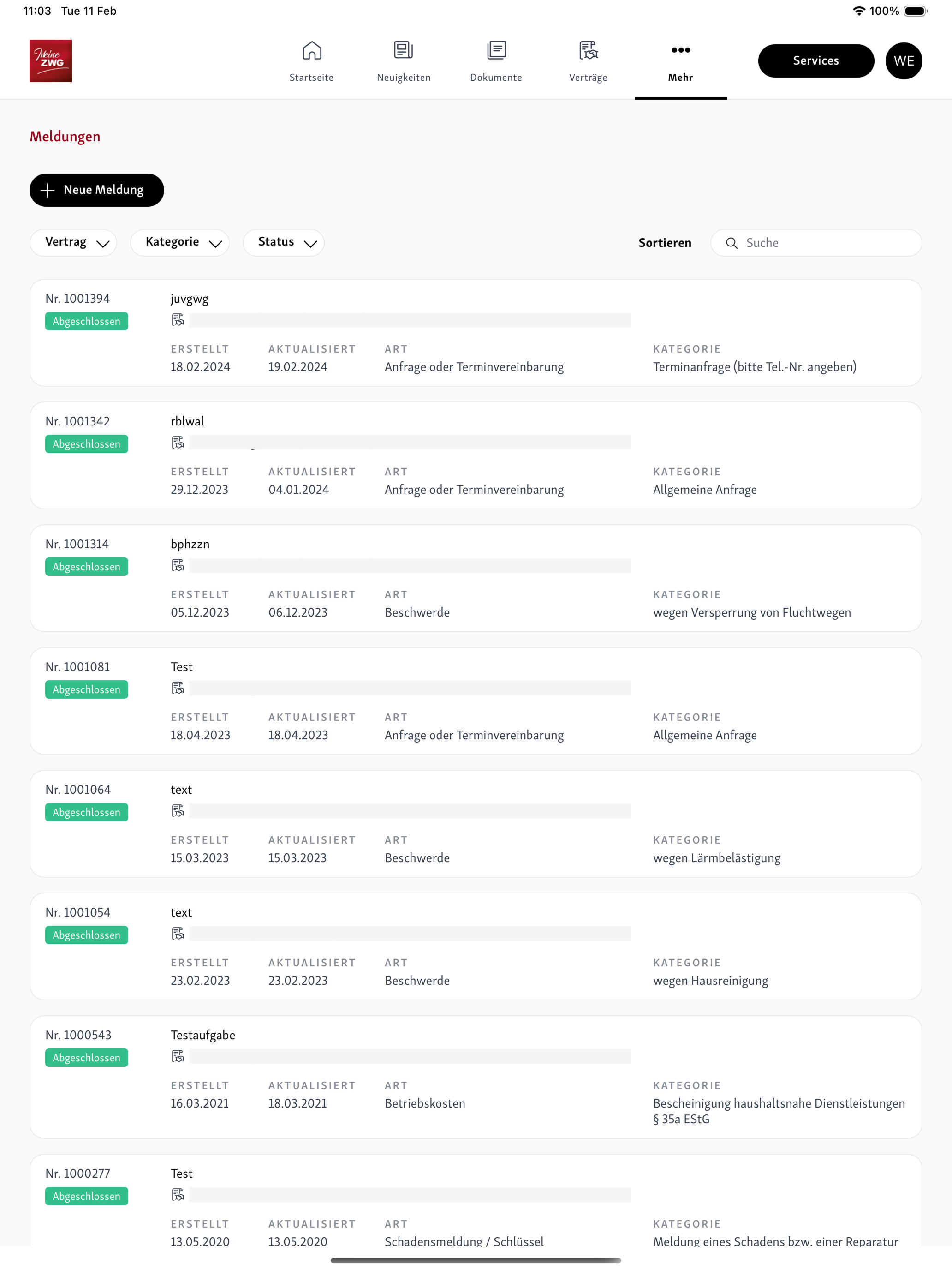Select the Mehr tab label
The height and width of the screenshot is (1270, 952).
[x=681, y=78]
